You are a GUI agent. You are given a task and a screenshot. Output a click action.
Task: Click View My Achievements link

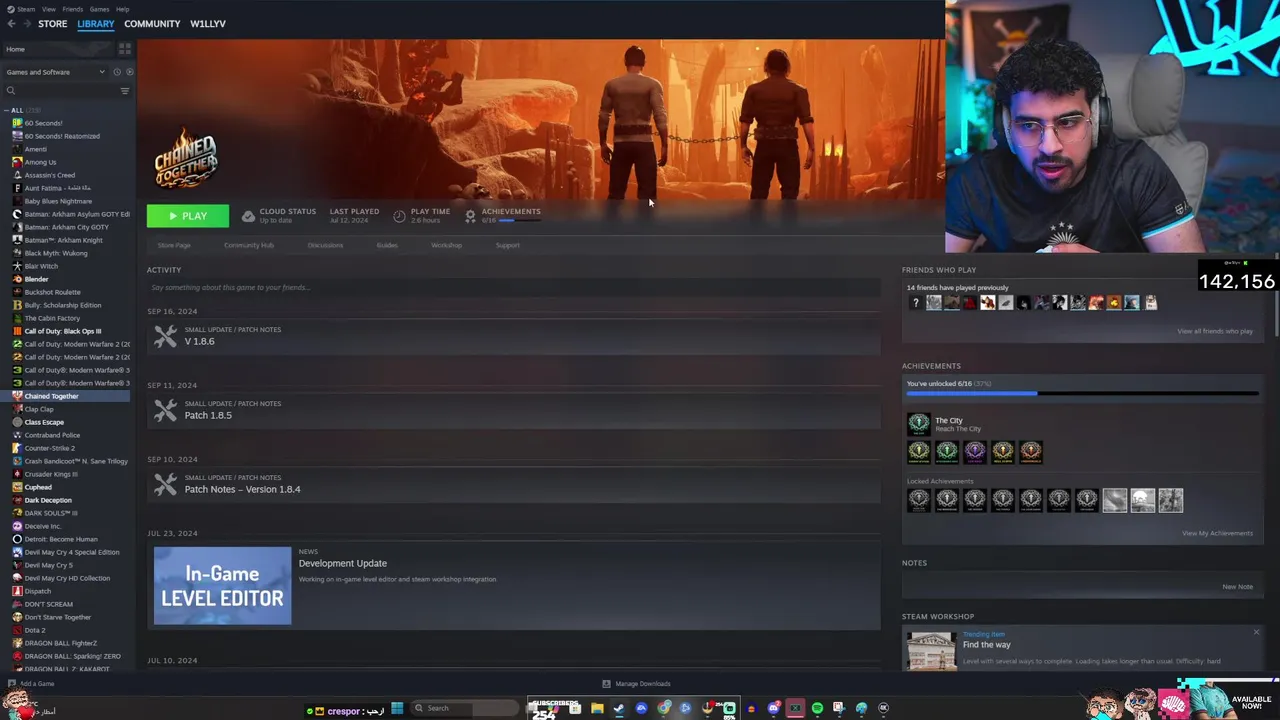(1217, 533)
